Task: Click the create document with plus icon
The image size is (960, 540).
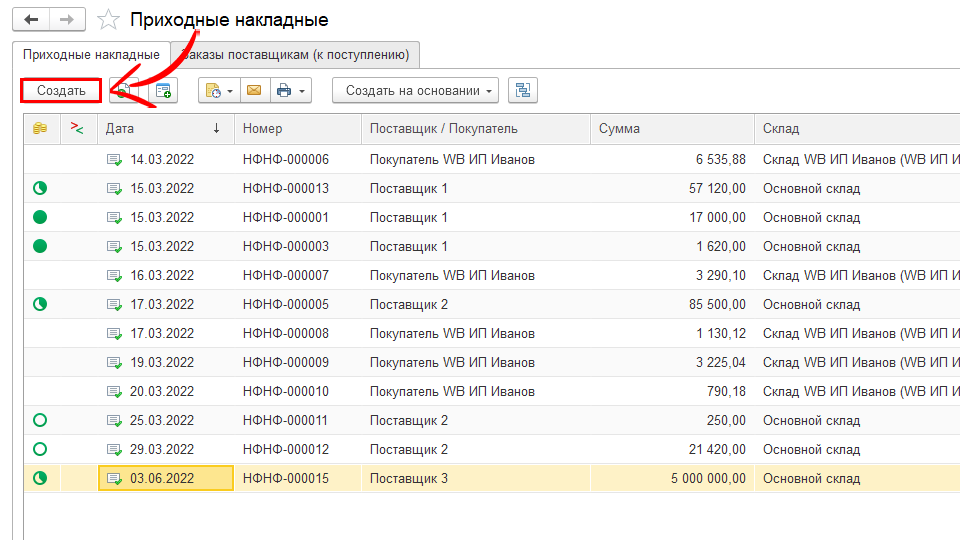Action: pyautogui.click(x=162, y=91)
